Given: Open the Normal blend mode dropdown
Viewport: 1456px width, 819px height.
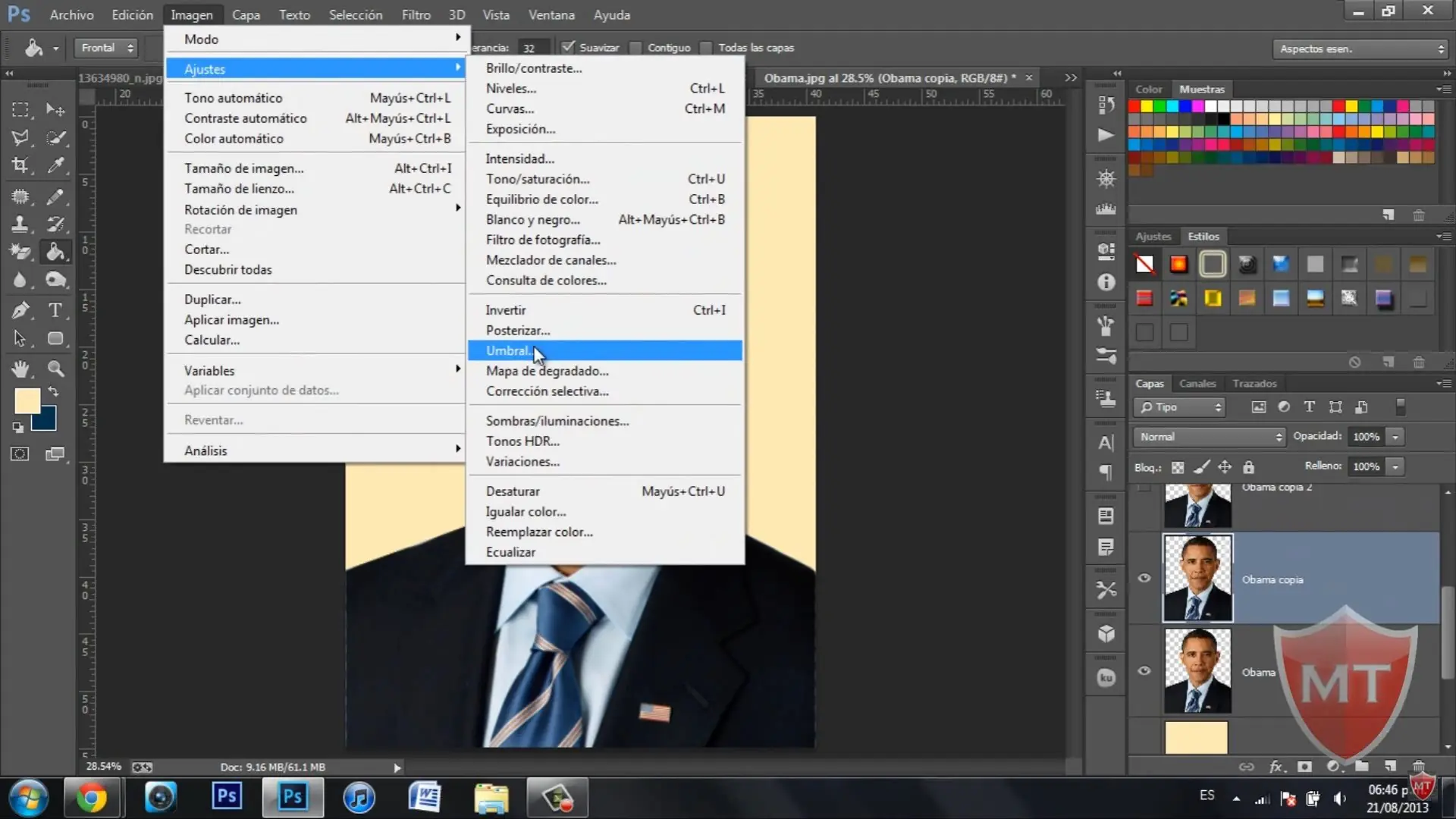Looking at the screenshot, I should click(x=1209, y=437).
